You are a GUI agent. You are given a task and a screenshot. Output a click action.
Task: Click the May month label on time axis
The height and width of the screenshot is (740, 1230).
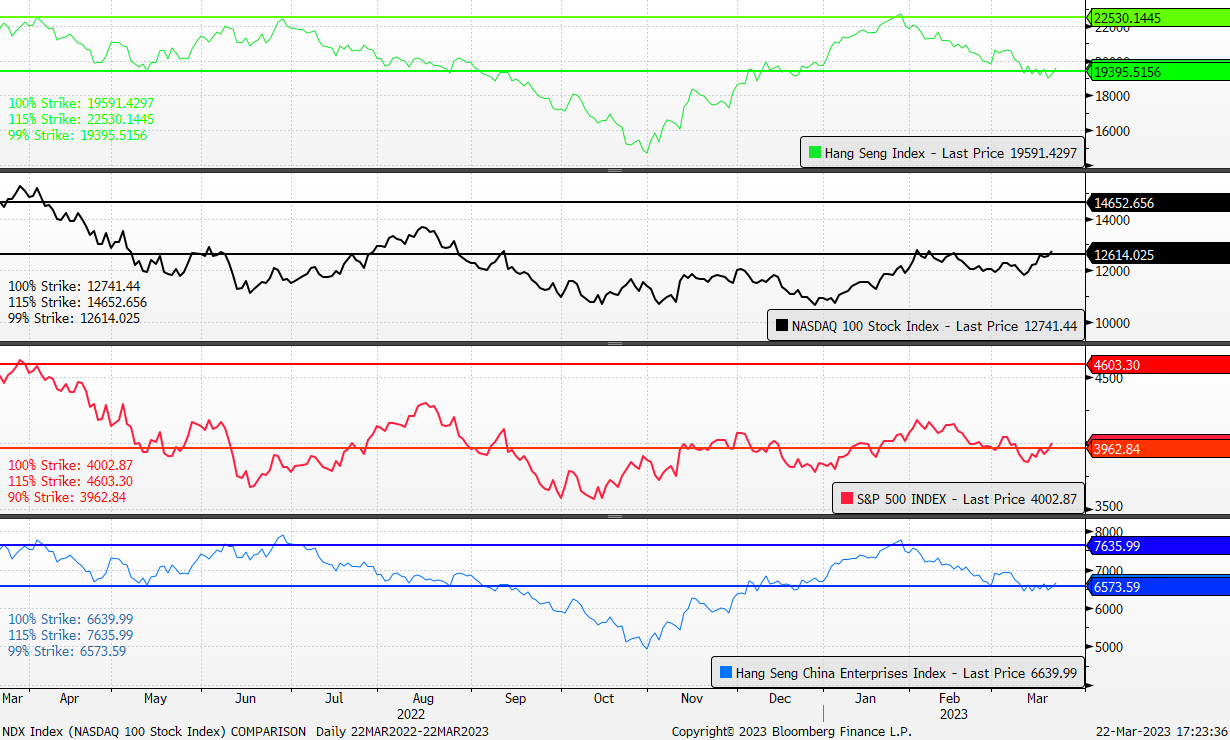coord(156,699)
